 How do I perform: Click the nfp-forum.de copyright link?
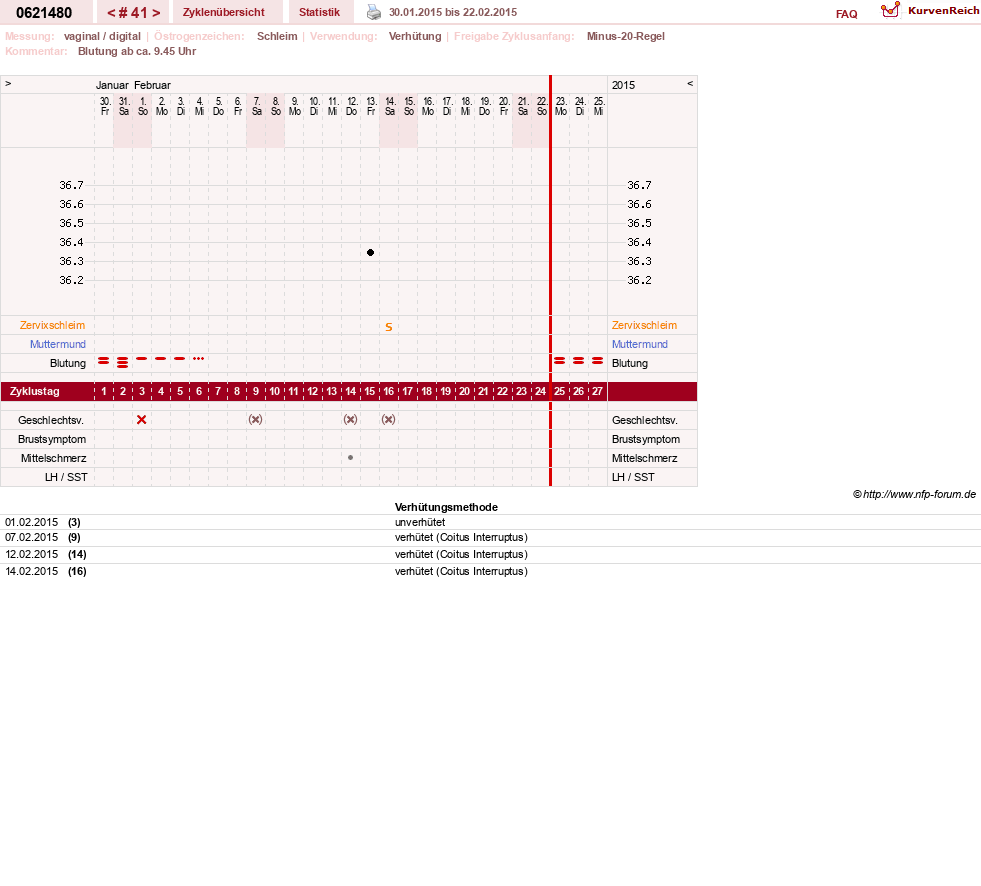[x=914, y=494]
